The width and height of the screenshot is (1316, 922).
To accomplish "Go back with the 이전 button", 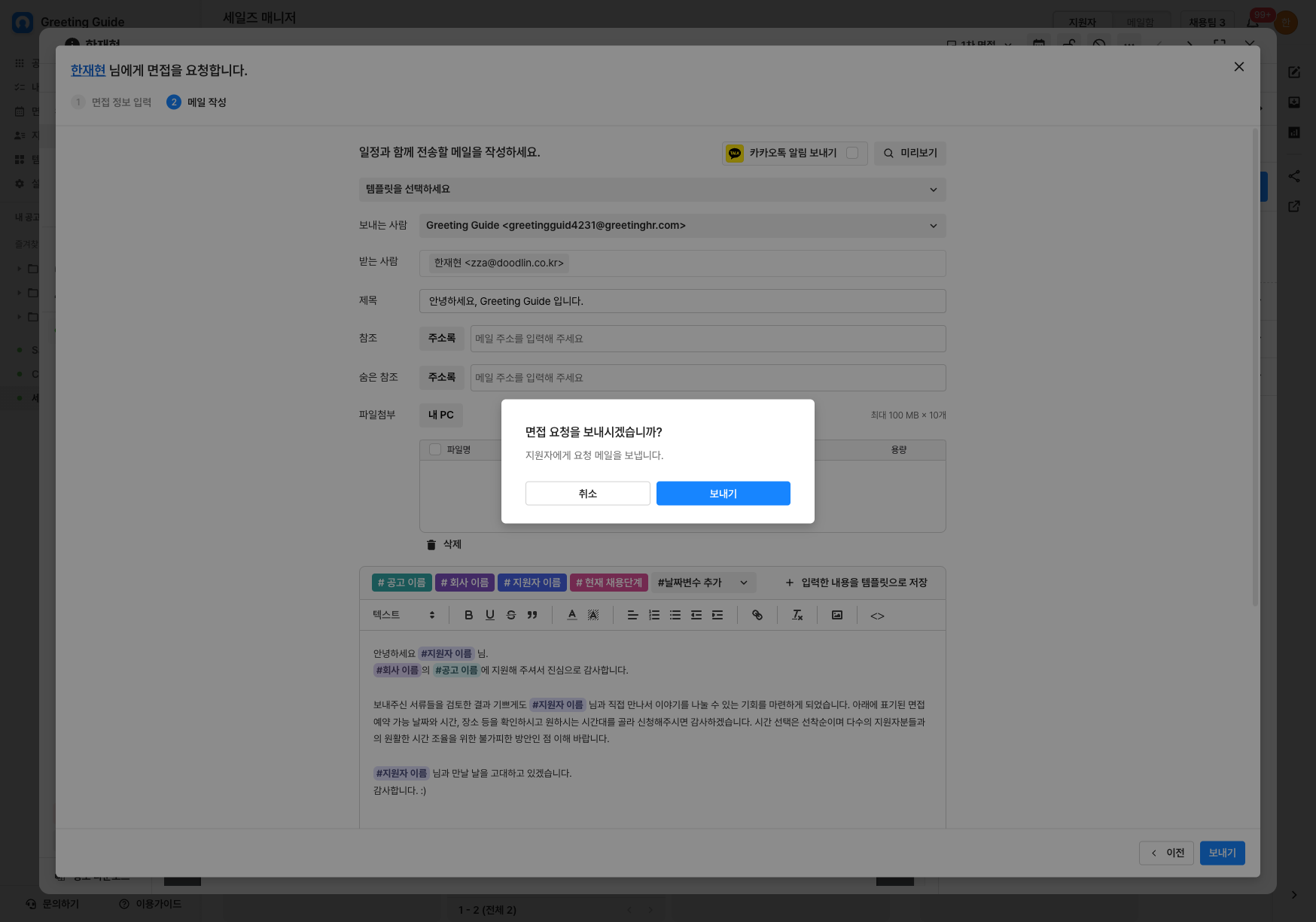I will [1166, 853].
